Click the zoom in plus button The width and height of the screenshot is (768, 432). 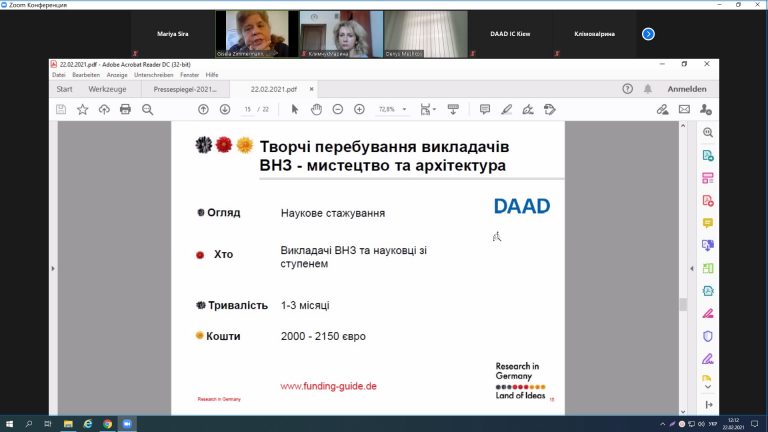[359, 109]
